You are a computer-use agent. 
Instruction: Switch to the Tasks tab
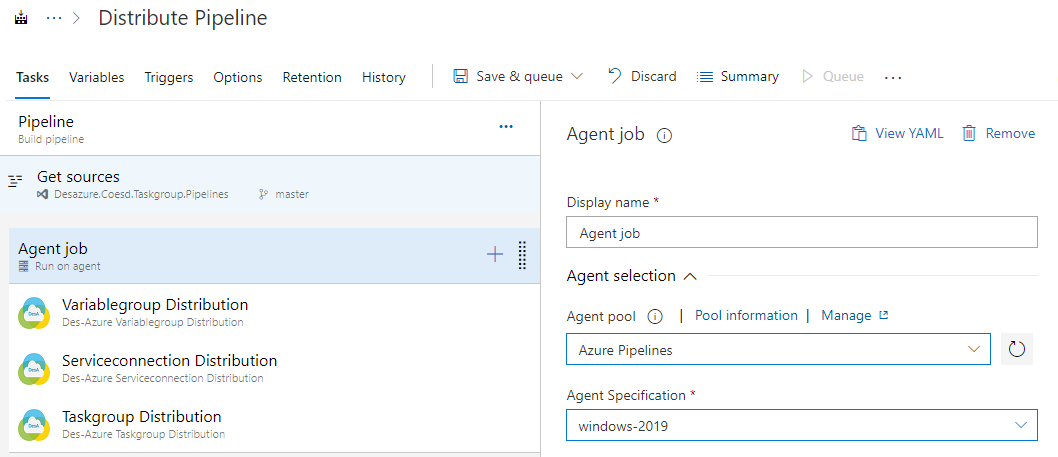(32, 77)
